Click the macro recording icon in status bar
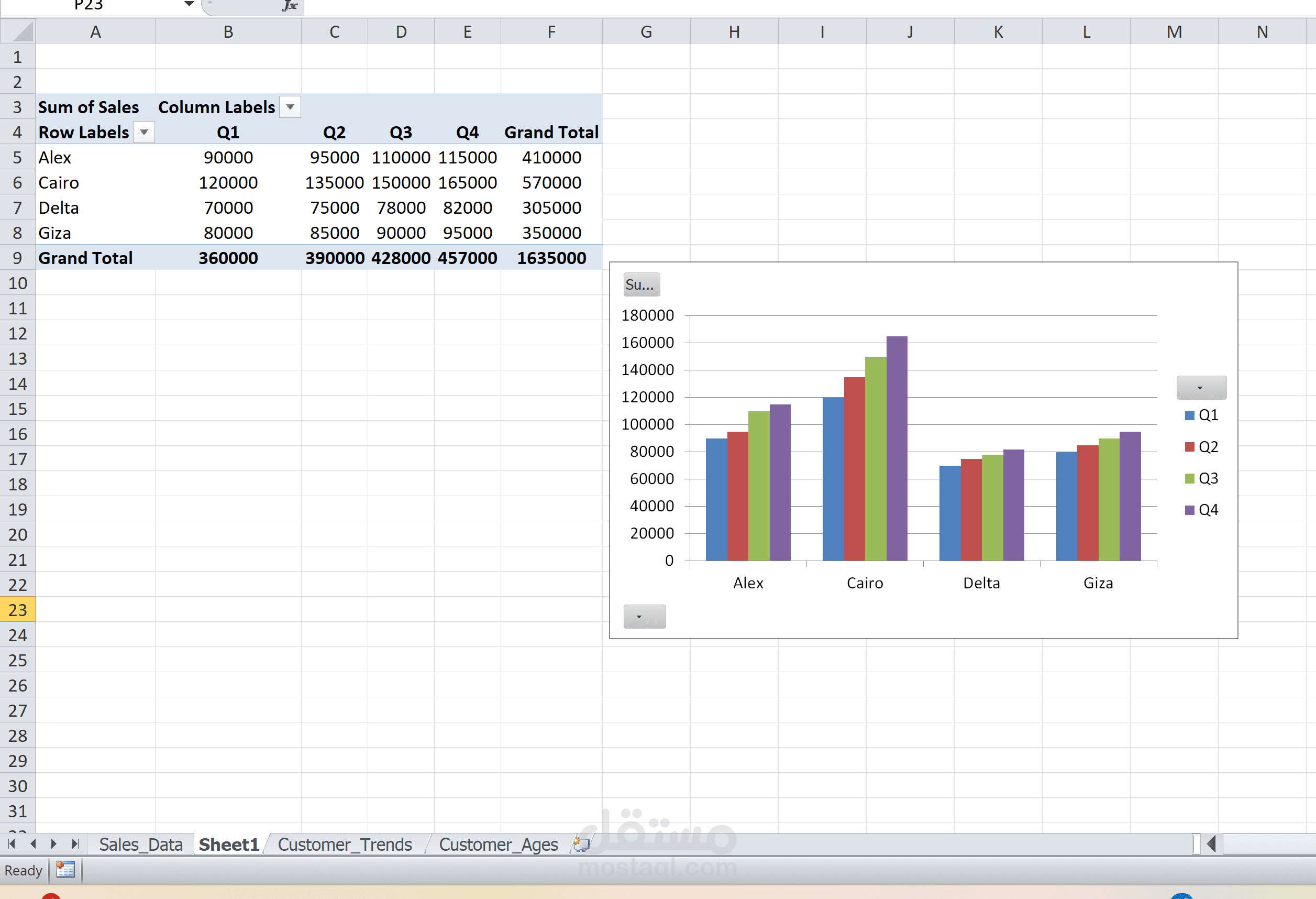Viewport: 1316px width, 899px height. tap(64, 870)
